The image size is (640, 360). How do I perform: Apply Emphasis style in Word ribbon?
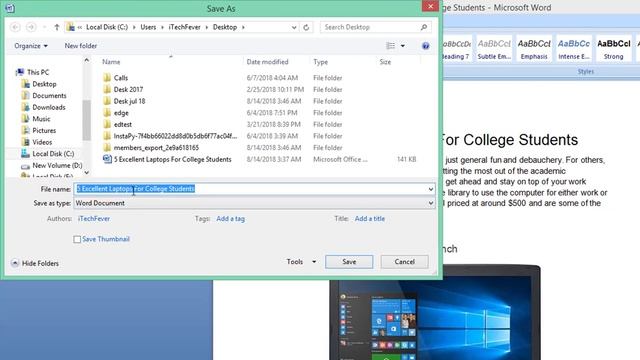[534, 49]
